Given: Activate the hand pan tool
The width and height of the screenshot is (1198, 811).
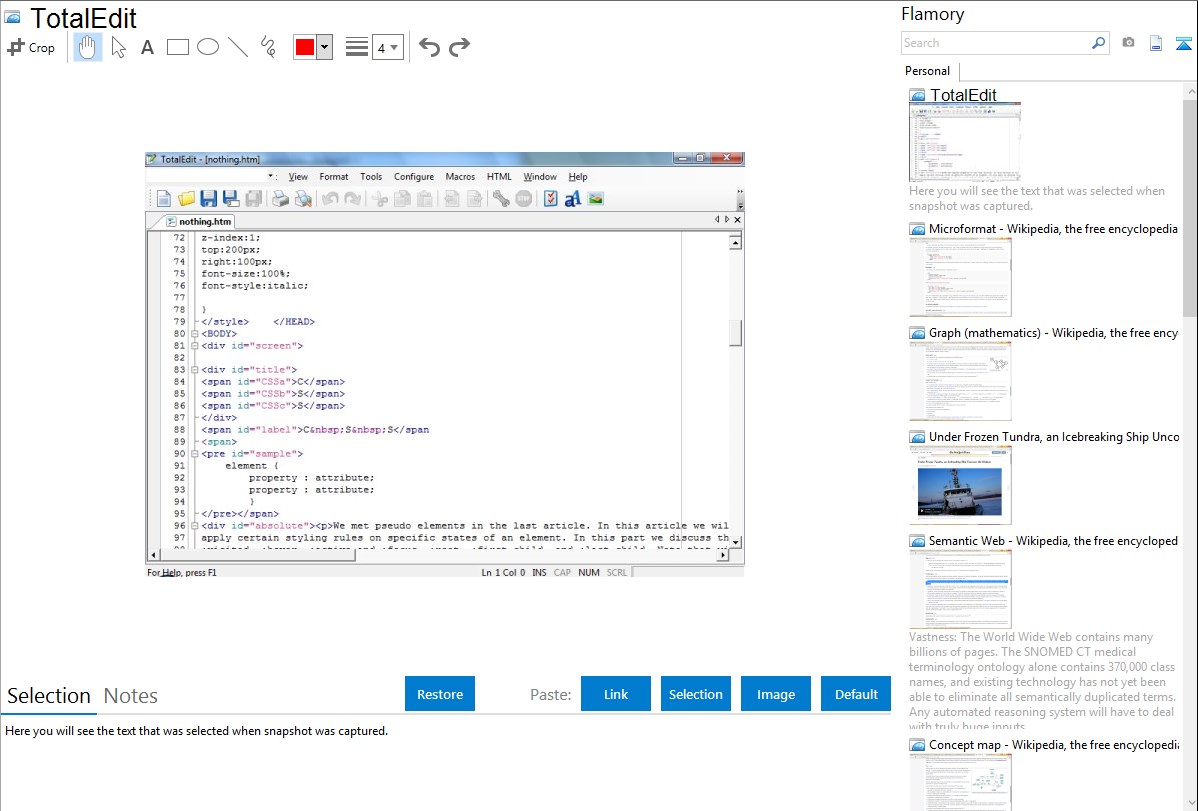Looking at the screenshot, I should click(88, 47).
